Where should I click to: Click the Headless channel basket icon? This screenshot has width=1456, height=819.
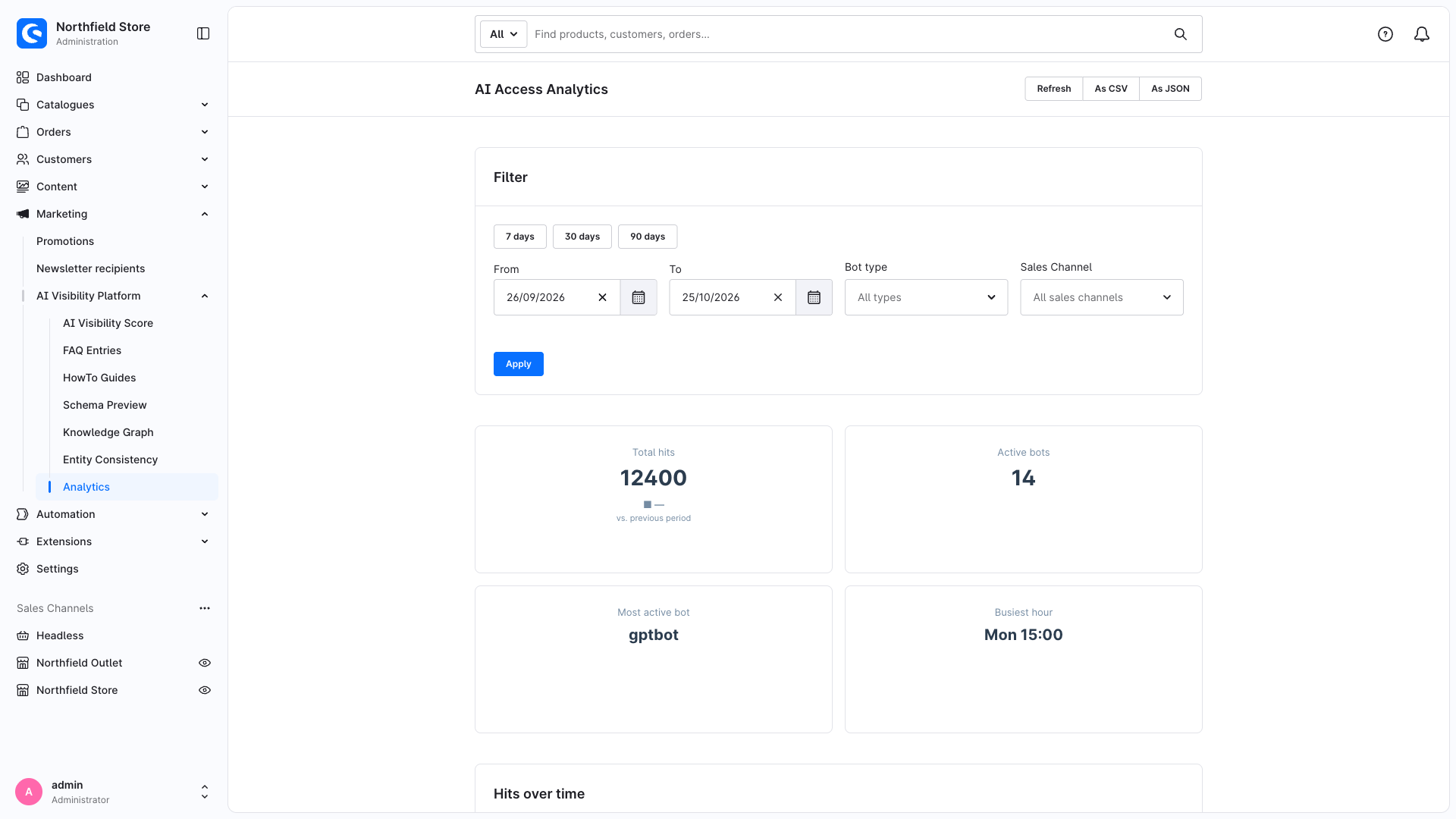[x=23, y=635]
